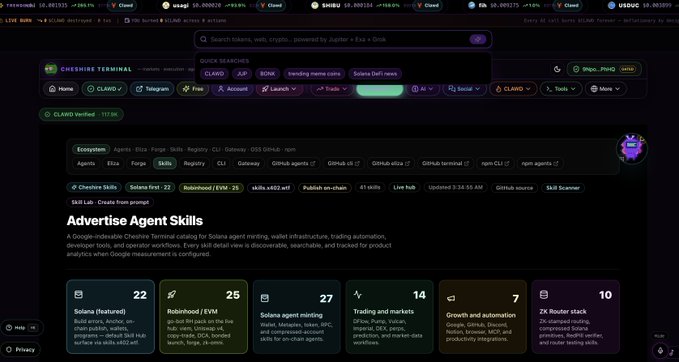The height and width of the screenshot is (362, 679).
Task: Open the GitHub eliza external link
Action: 391,164
